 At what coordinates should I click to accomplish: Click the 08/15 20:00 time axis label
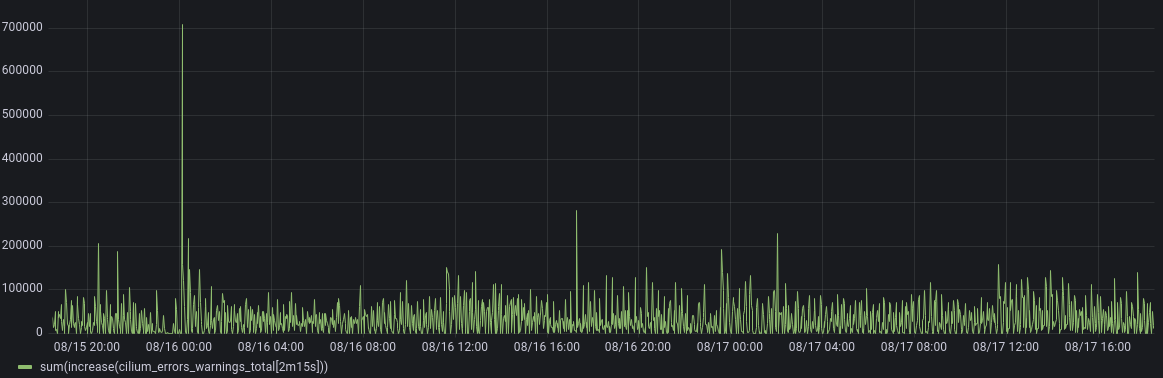87,347
